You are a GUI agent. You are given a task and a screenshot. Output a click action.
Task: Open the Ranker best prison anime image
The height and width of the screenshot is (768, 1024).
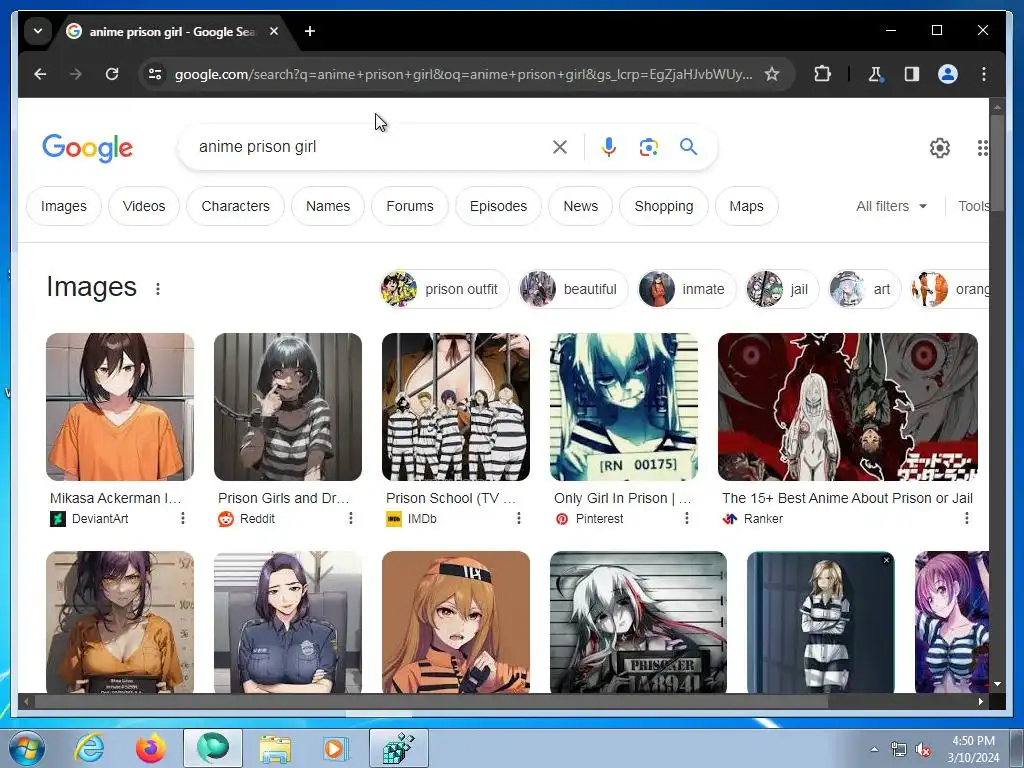coord(848,407)
